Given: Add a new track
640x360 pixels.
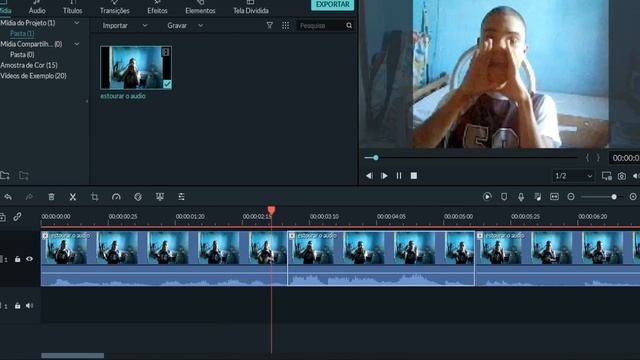Looking at the screenshot, I should [x=2, y=217].
